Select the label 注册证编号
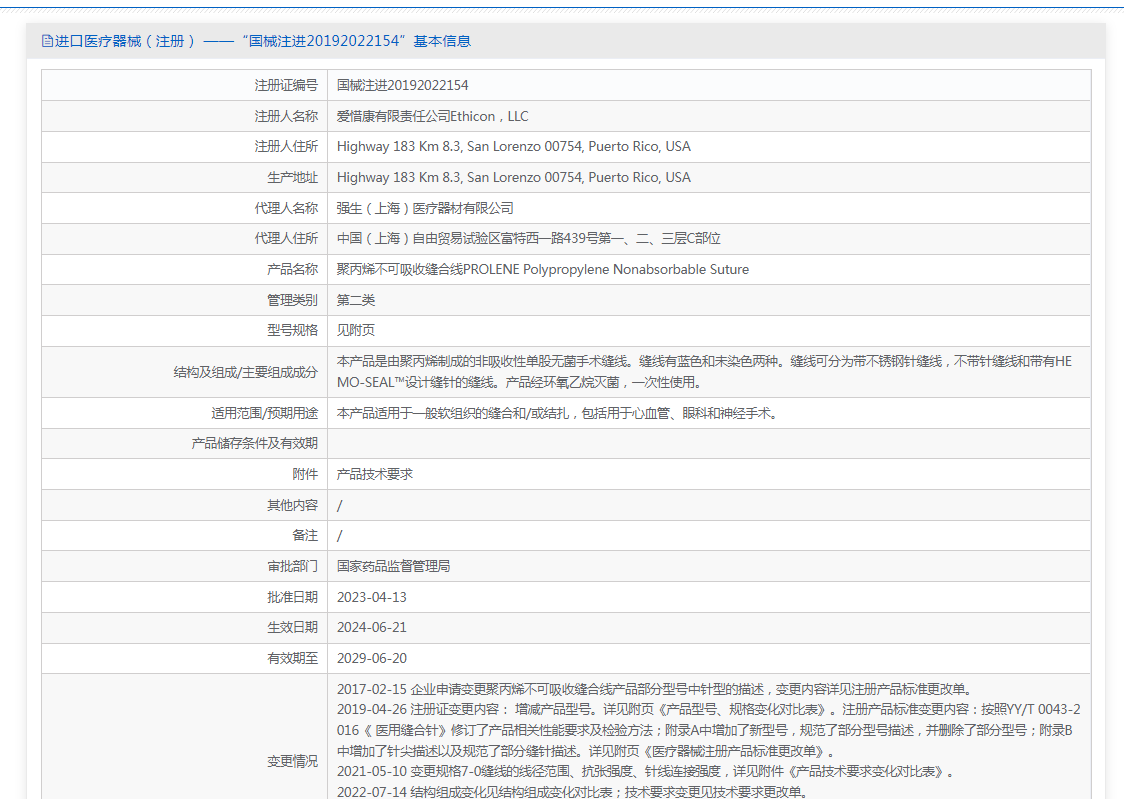This screenshot has height=799, width=1124. pyautogui.click(x=286, y=85)
